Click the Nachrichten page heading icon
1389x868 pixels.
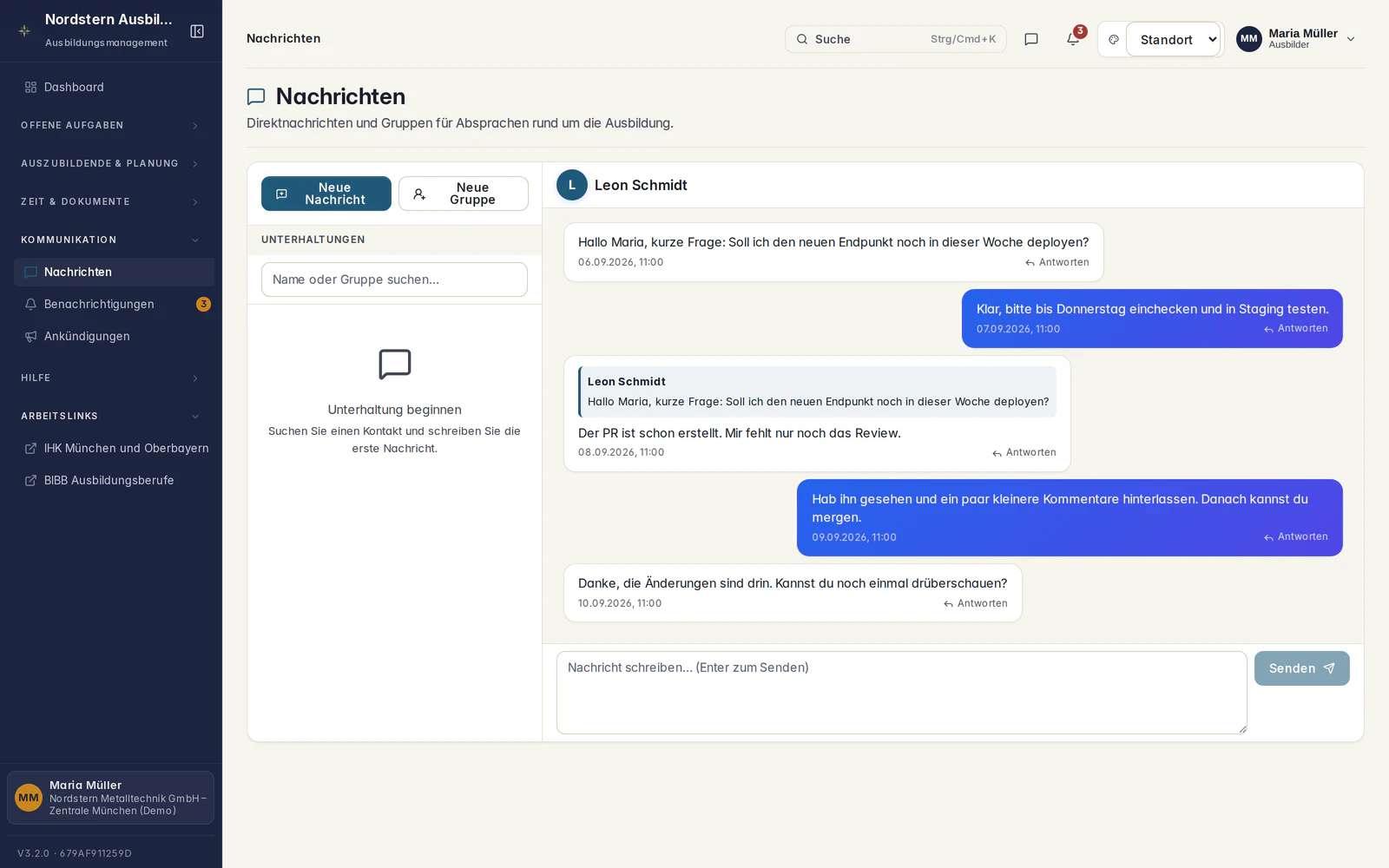(256, 96)
